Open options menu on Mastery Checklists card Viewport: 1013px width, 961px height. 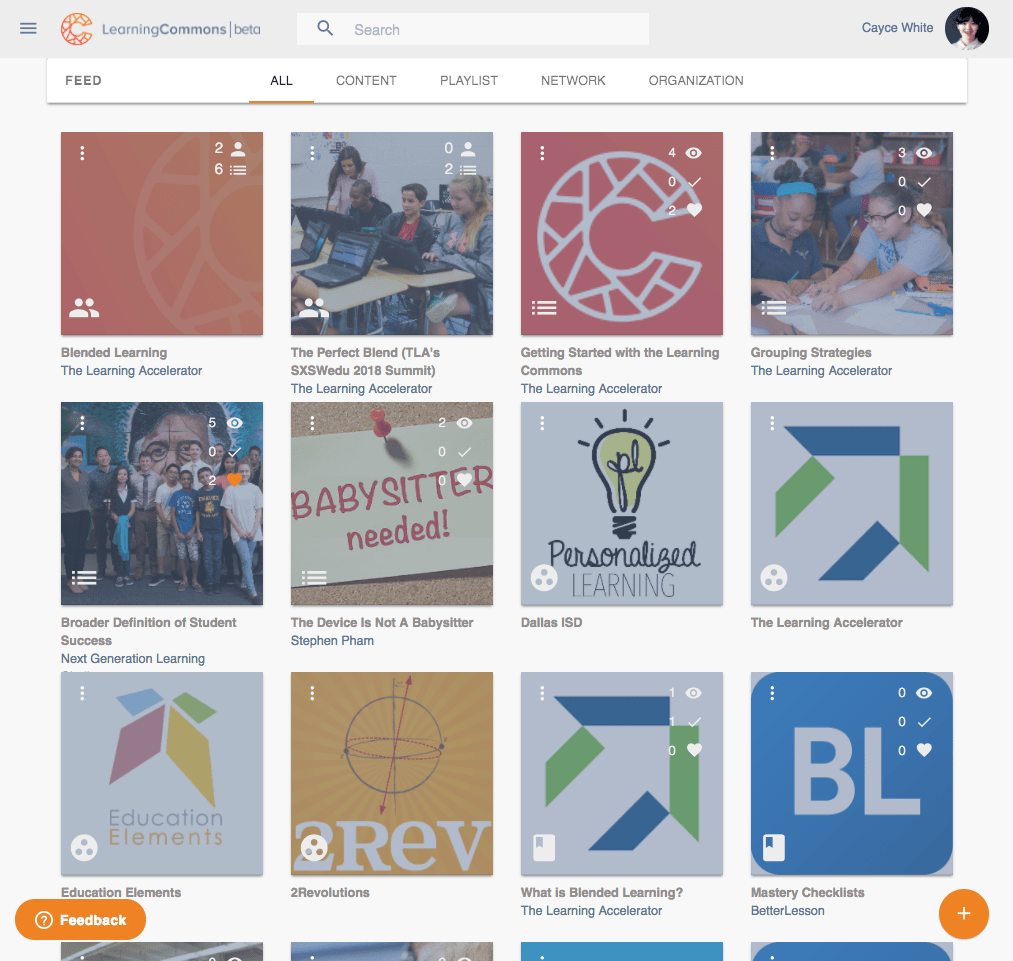coord(772,693)
